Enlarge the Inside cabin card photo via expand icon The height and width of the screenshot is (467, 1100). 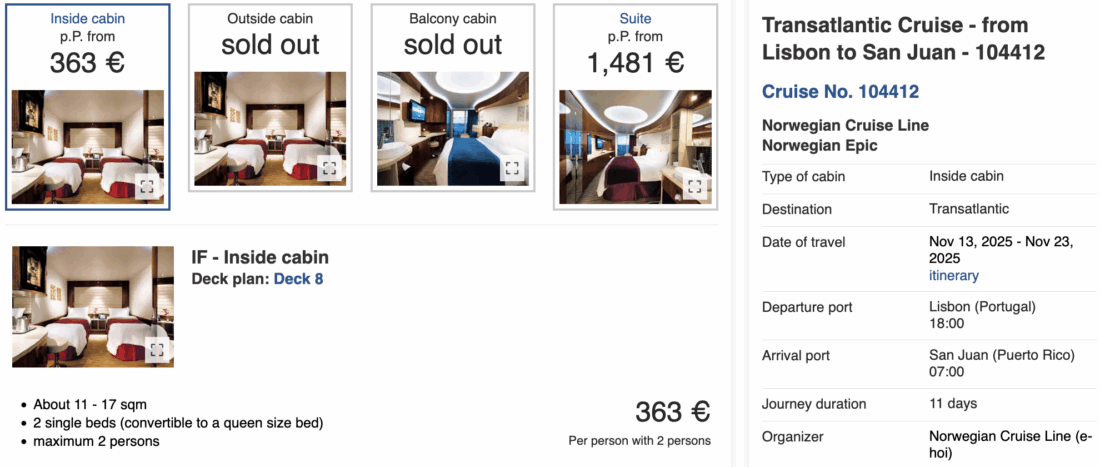point(147,186)
